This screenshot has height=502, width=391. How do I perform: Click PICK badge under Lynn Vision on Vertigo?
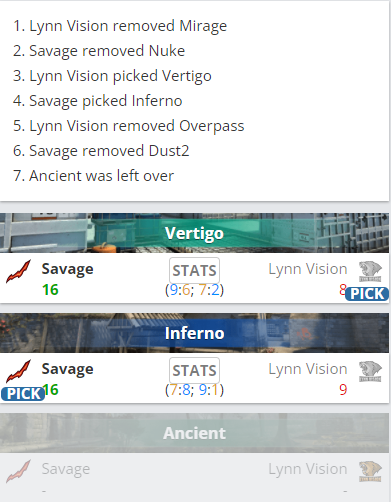(x=367, y=294)
